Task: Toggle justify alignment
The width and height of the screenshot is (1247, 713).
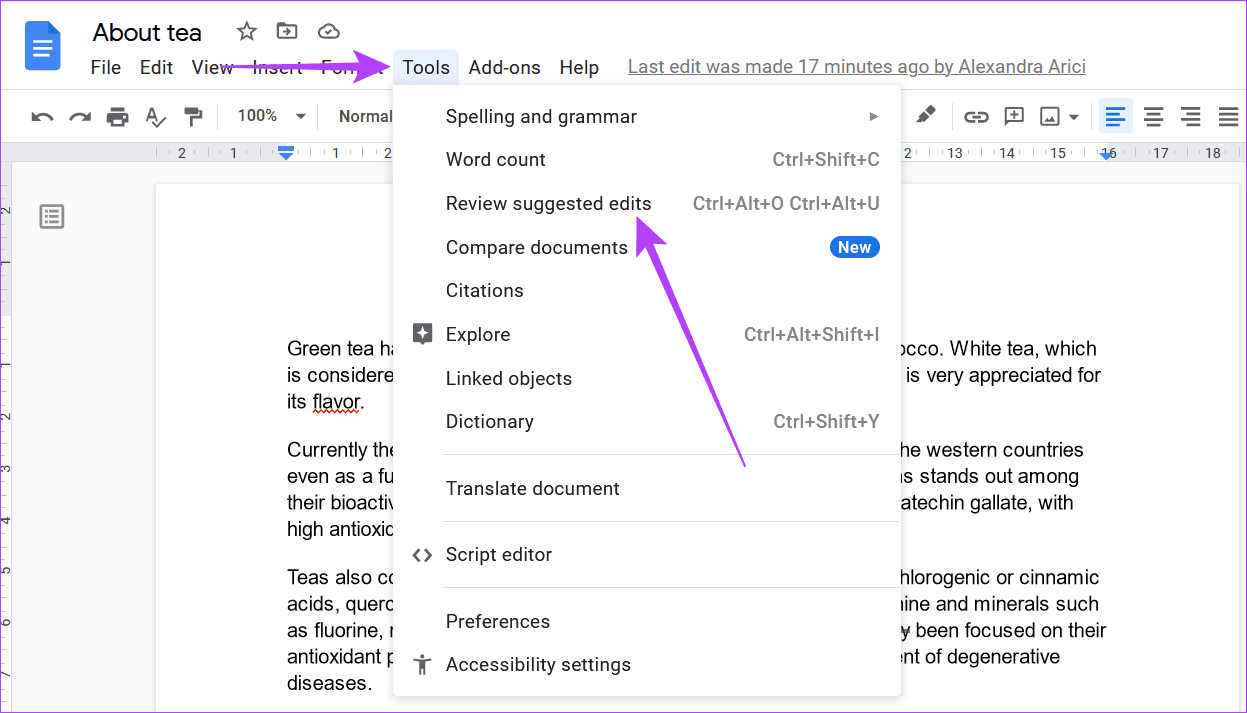Action: pyautogui.click(x=1228, y=117)
